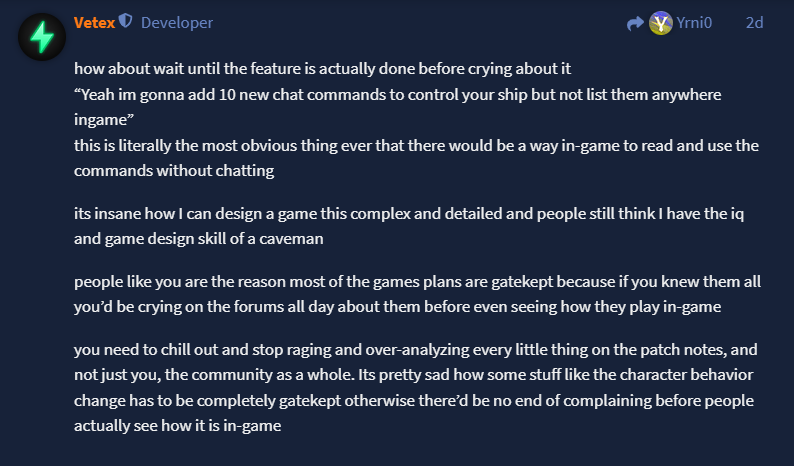Click the 2d post timestamp
The height and width of the screenshot is (466, 794).
coord(754,22)
